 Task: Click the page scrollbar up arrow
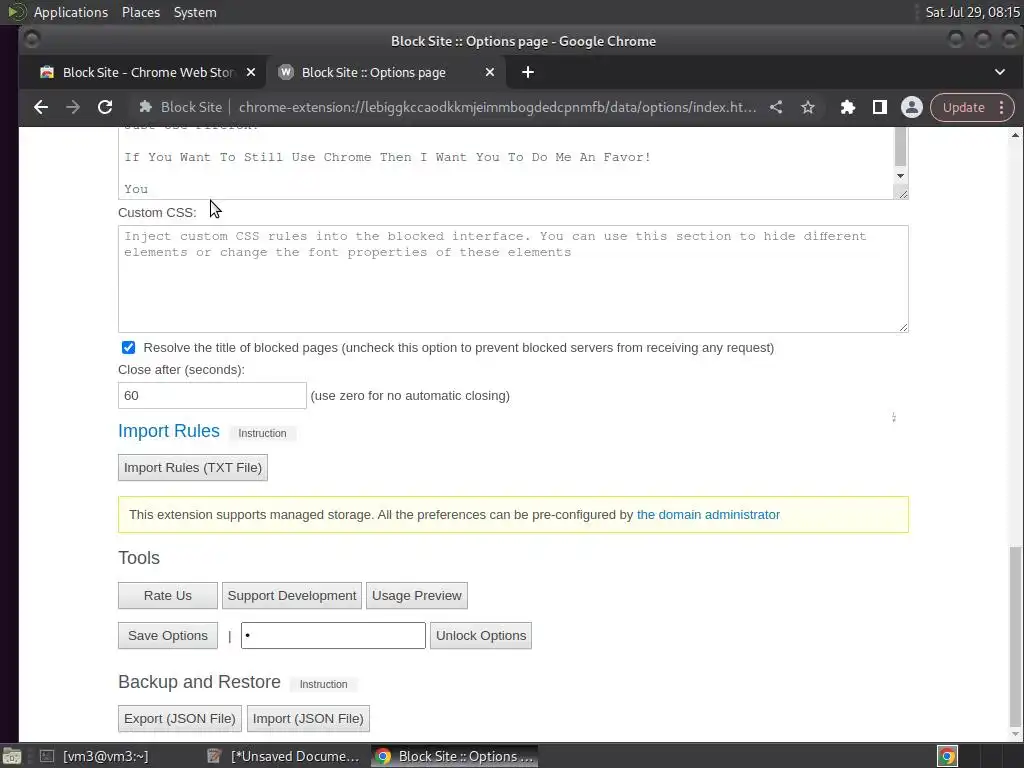coord(1015,135)
